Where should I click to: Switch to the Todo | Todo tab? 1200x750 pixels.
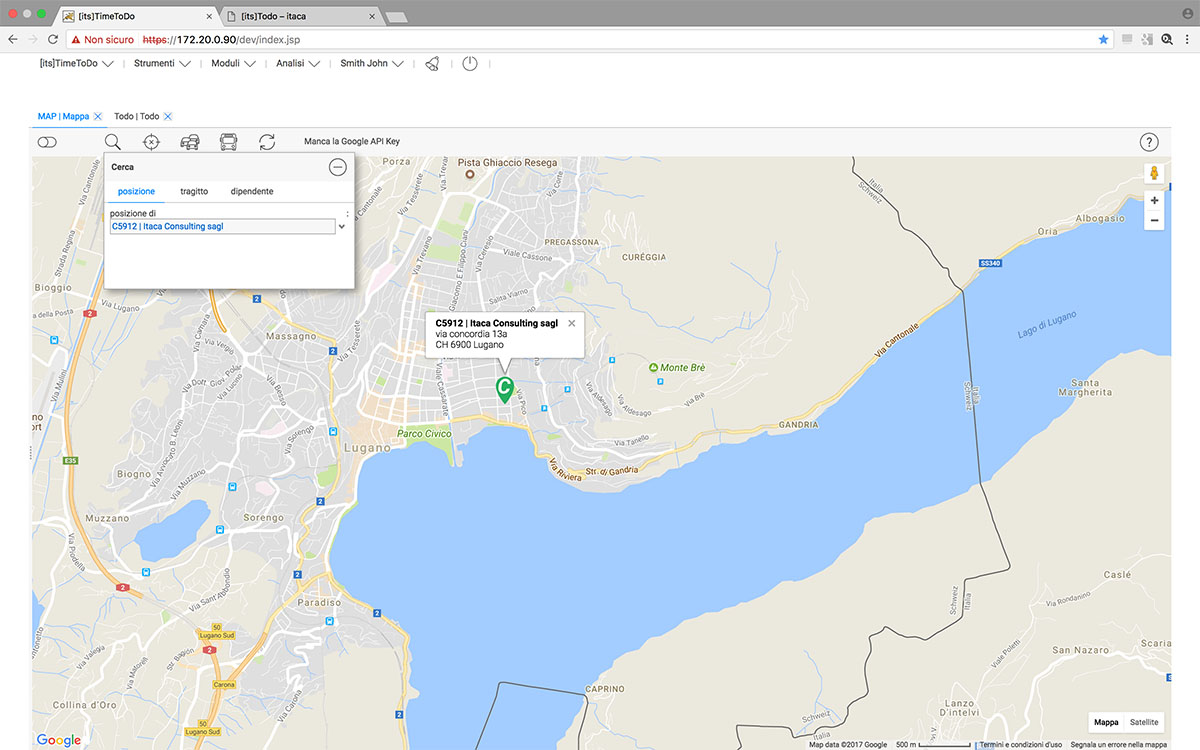click(136, 116)
